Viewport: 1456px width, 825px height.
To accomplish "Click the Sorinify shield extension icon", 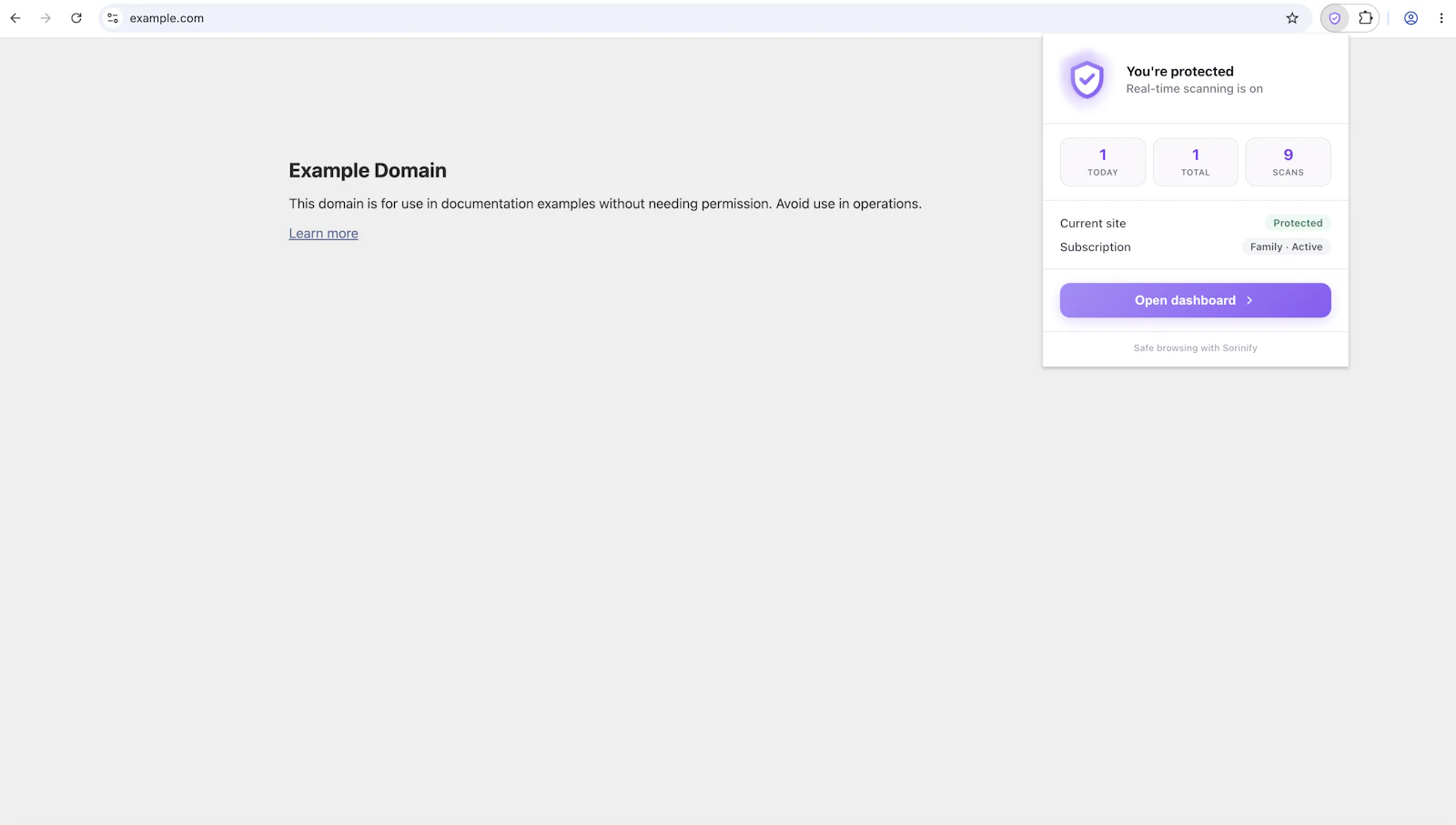I will (x=1335, y=18).
